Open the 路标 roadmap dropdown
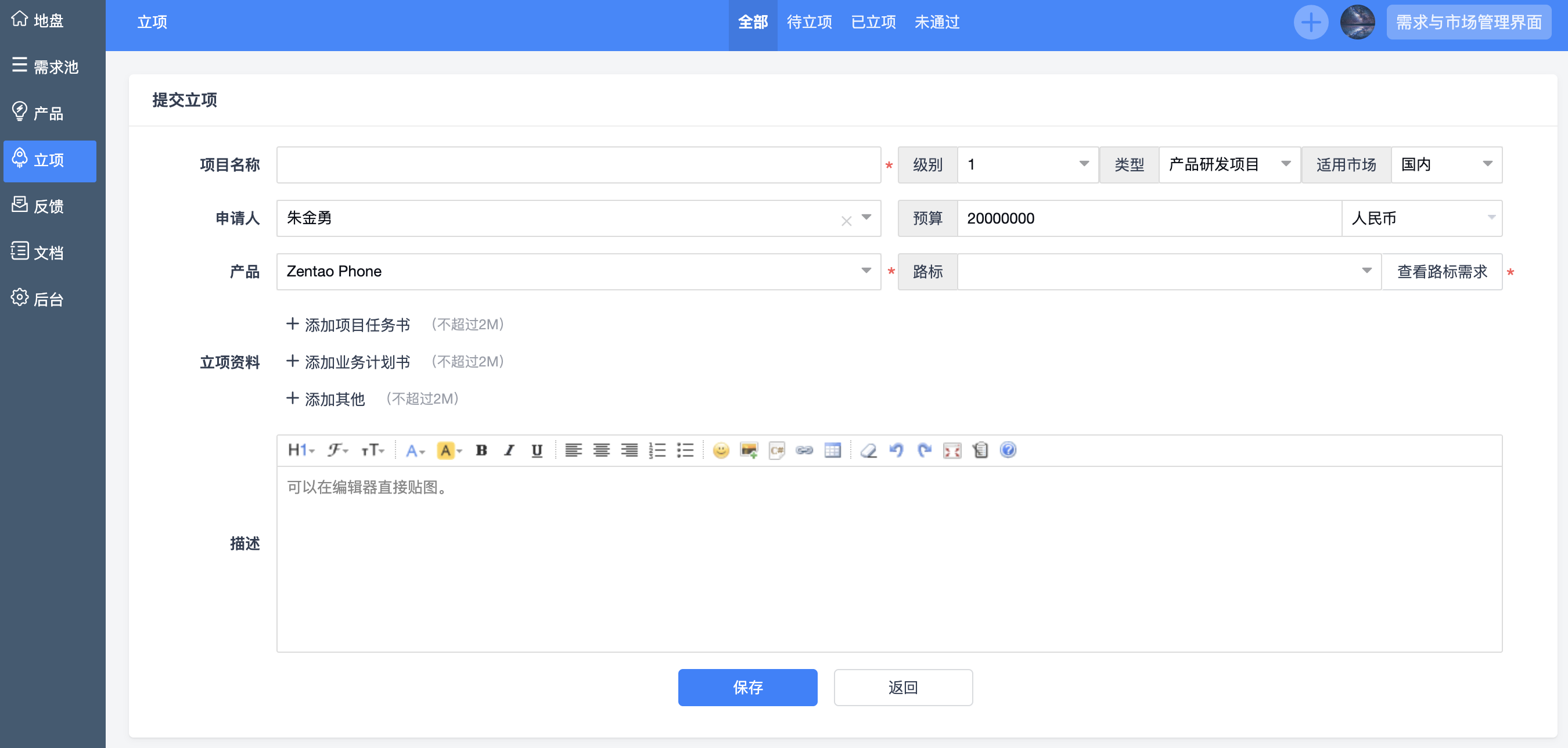This screenshot has height=748, width=1568. point(1168,271)
